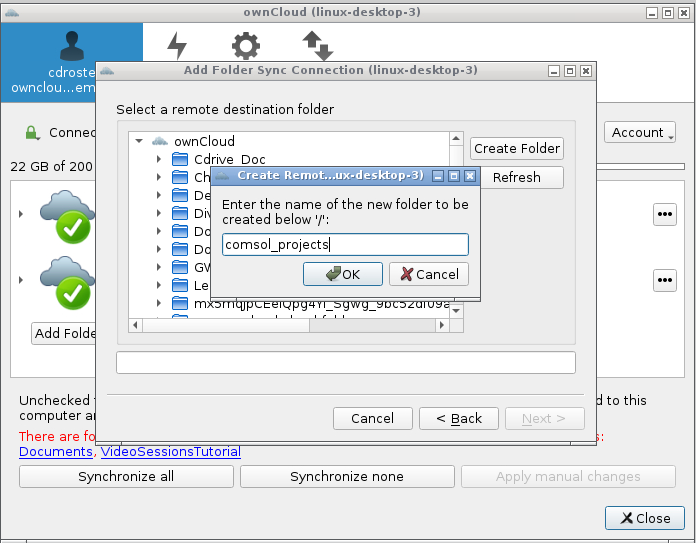Click Synchronize none button

point(347,476)
